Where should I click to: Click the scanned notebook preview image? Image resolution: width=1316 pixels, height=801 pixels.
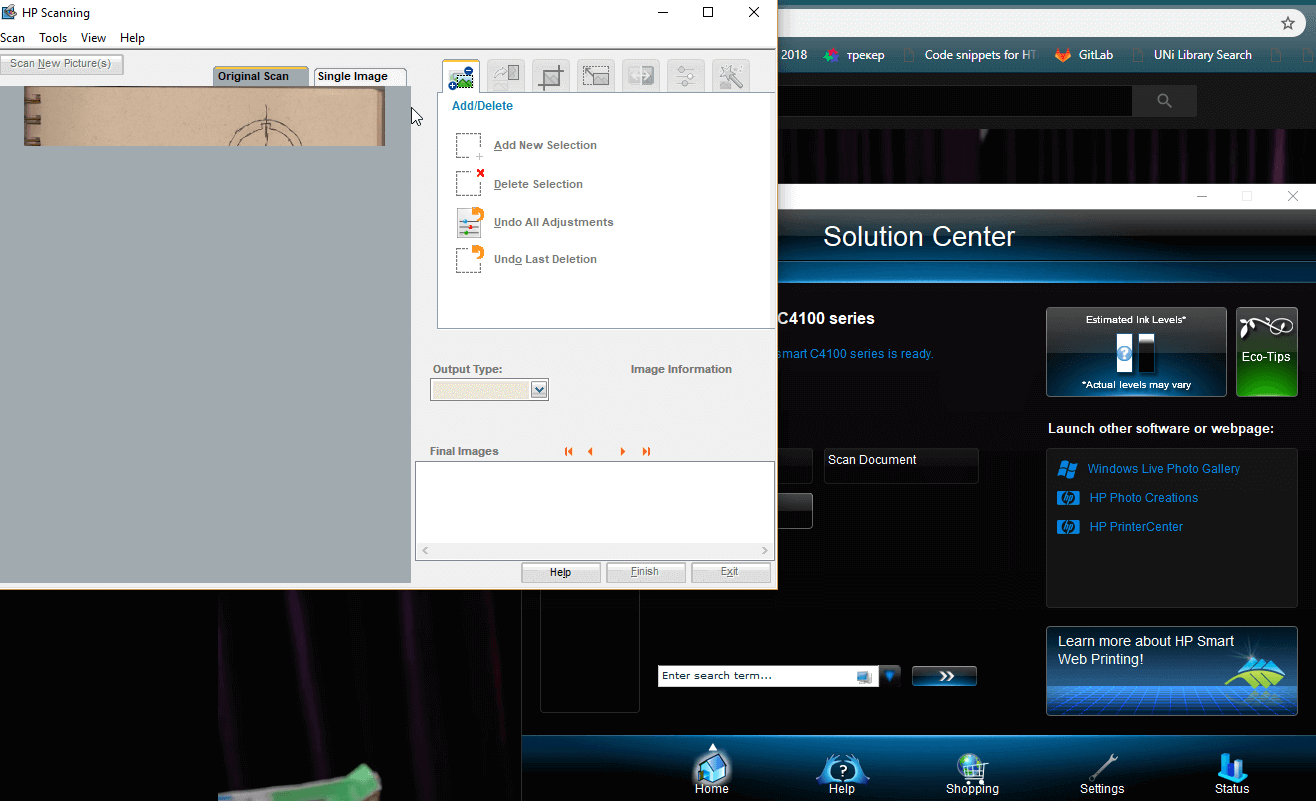pos(204,116)
